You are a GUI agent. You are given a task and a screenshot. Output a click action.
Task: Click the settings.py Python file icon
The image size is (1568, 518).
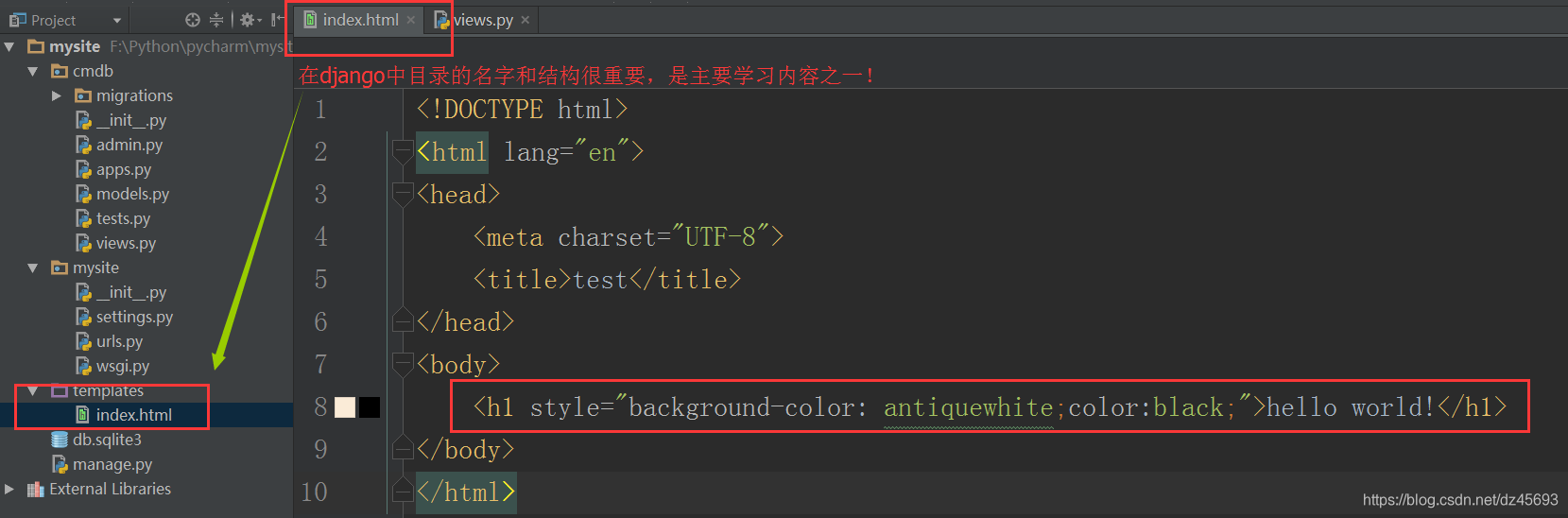click(83, 317)
